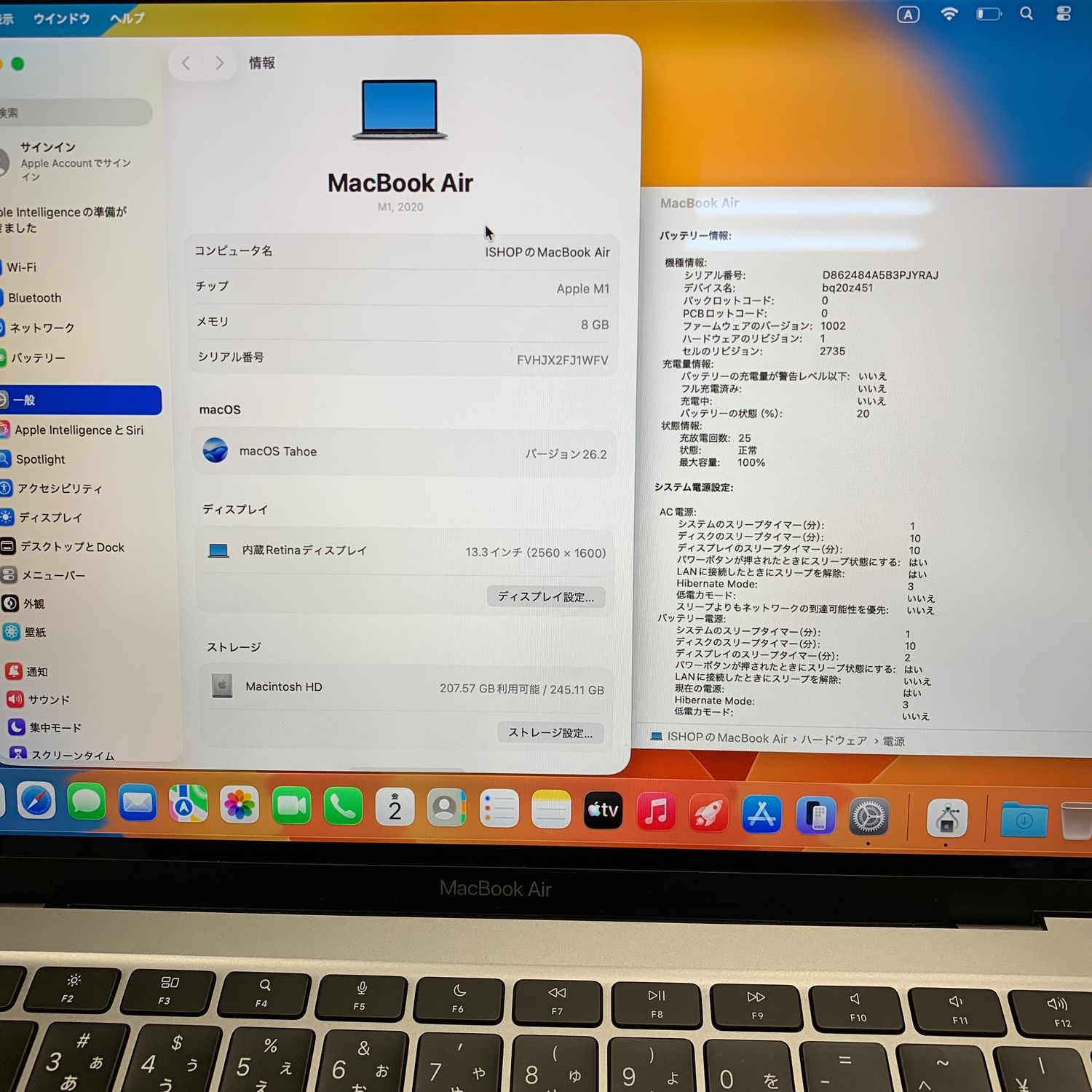Click the ディスプレイ設定... button
1092x1092 pixels.
[545, 597]
